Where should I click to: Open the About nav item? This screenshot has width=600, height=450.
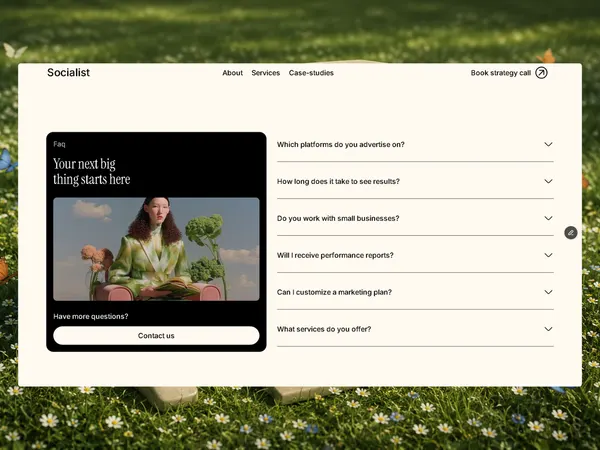(x=232, y=73)
